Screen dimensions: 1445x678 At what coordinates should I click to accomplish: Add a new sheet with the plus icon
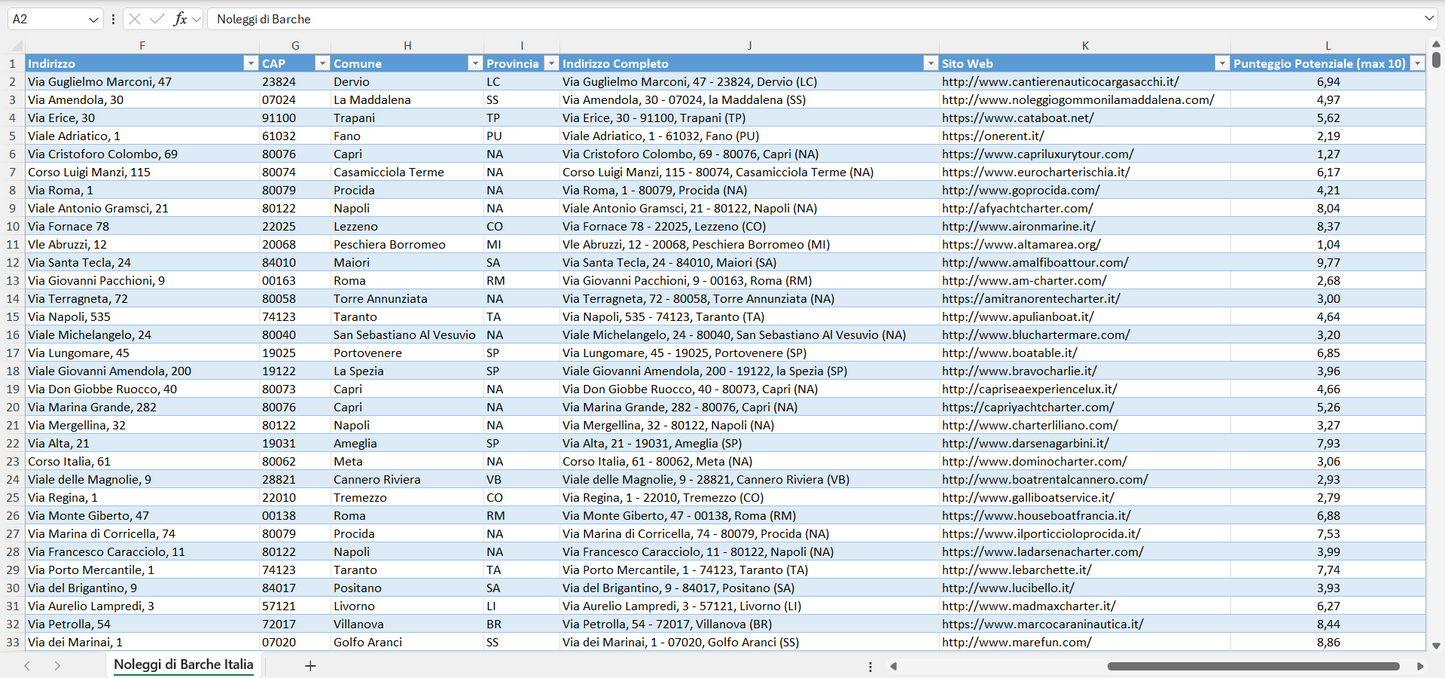click(310, 666)
